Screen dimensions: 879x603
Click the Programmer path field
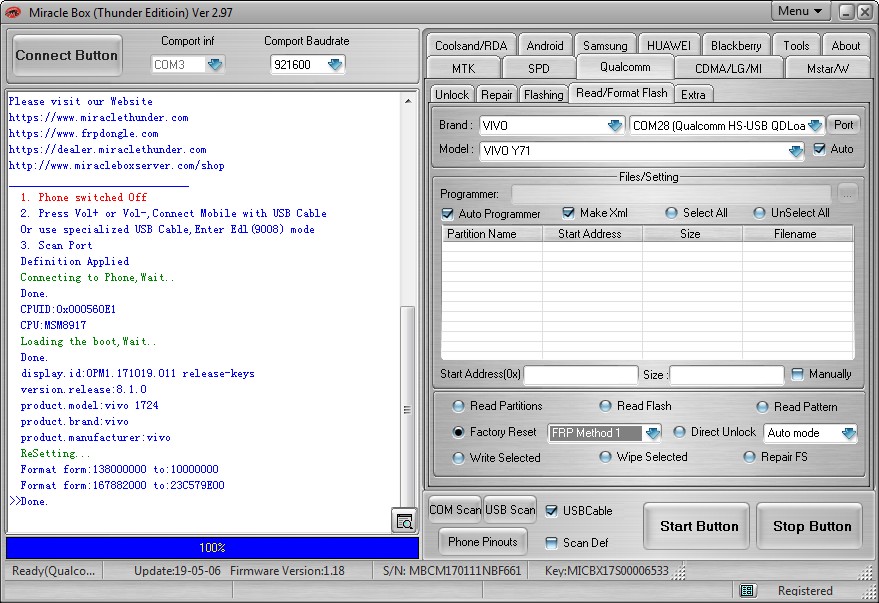tap(672, 194)
